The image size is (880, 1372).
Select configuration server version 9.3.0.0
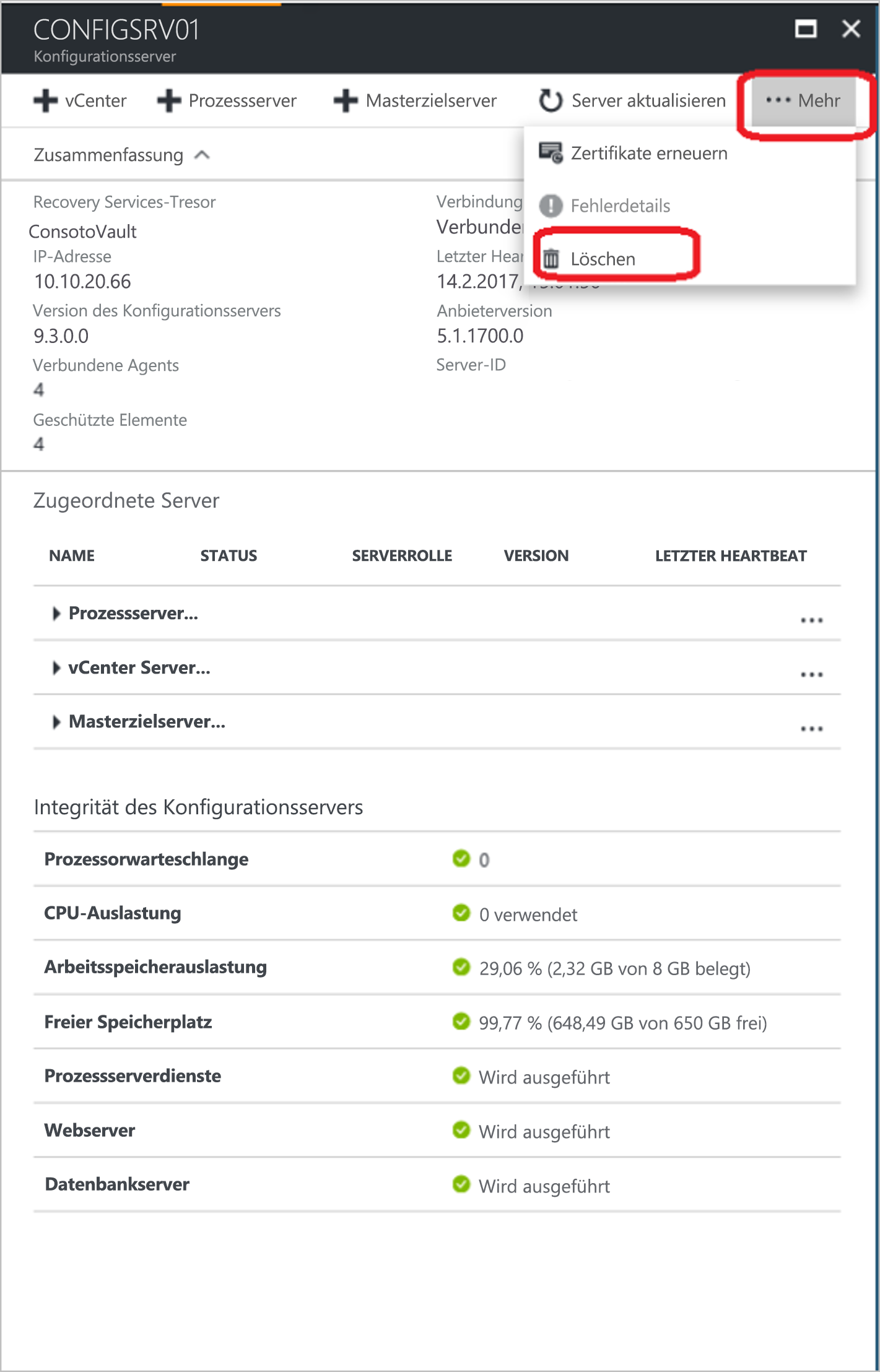(x=61, y=336)
